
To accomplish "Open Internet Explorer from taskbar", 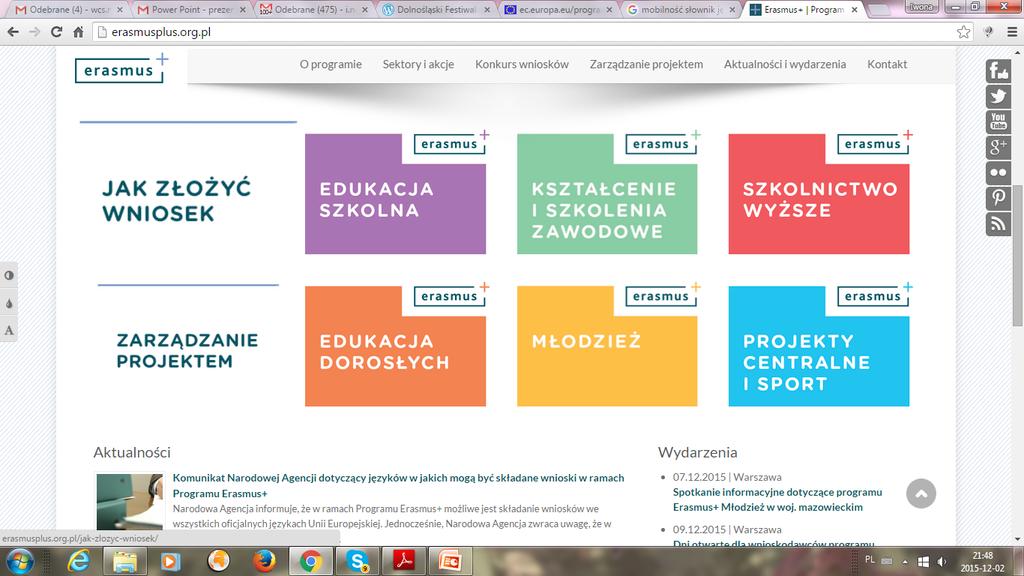I will 79,562.
